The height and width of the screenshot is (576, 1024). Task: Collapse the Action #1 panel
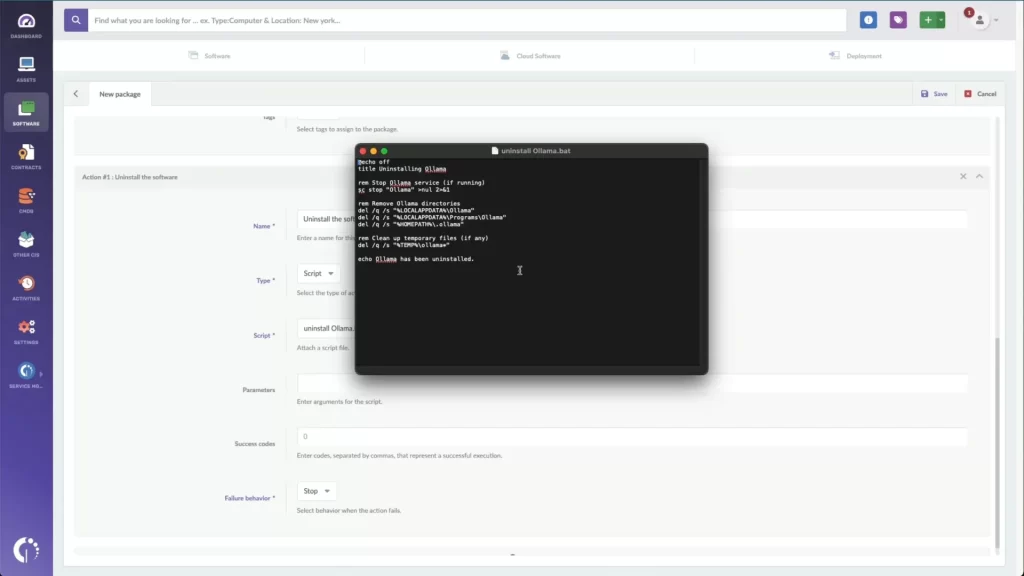point(980,176)
